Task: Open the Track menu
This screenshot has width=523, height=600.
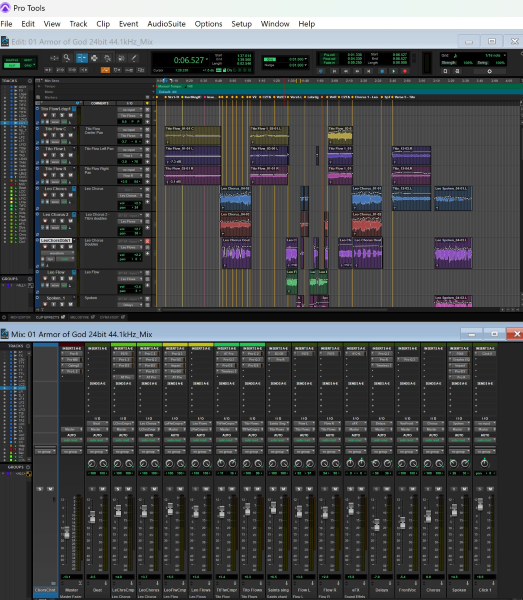Action: coord(78,24)
